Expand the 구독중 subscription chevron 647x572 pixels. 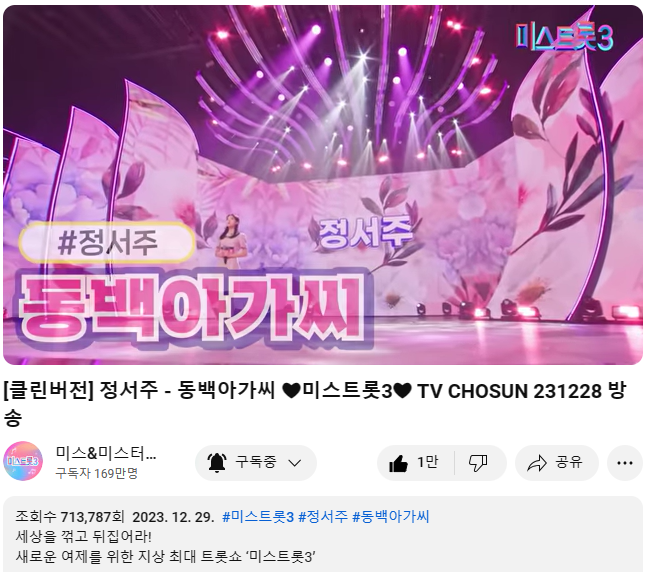[295, 463]
